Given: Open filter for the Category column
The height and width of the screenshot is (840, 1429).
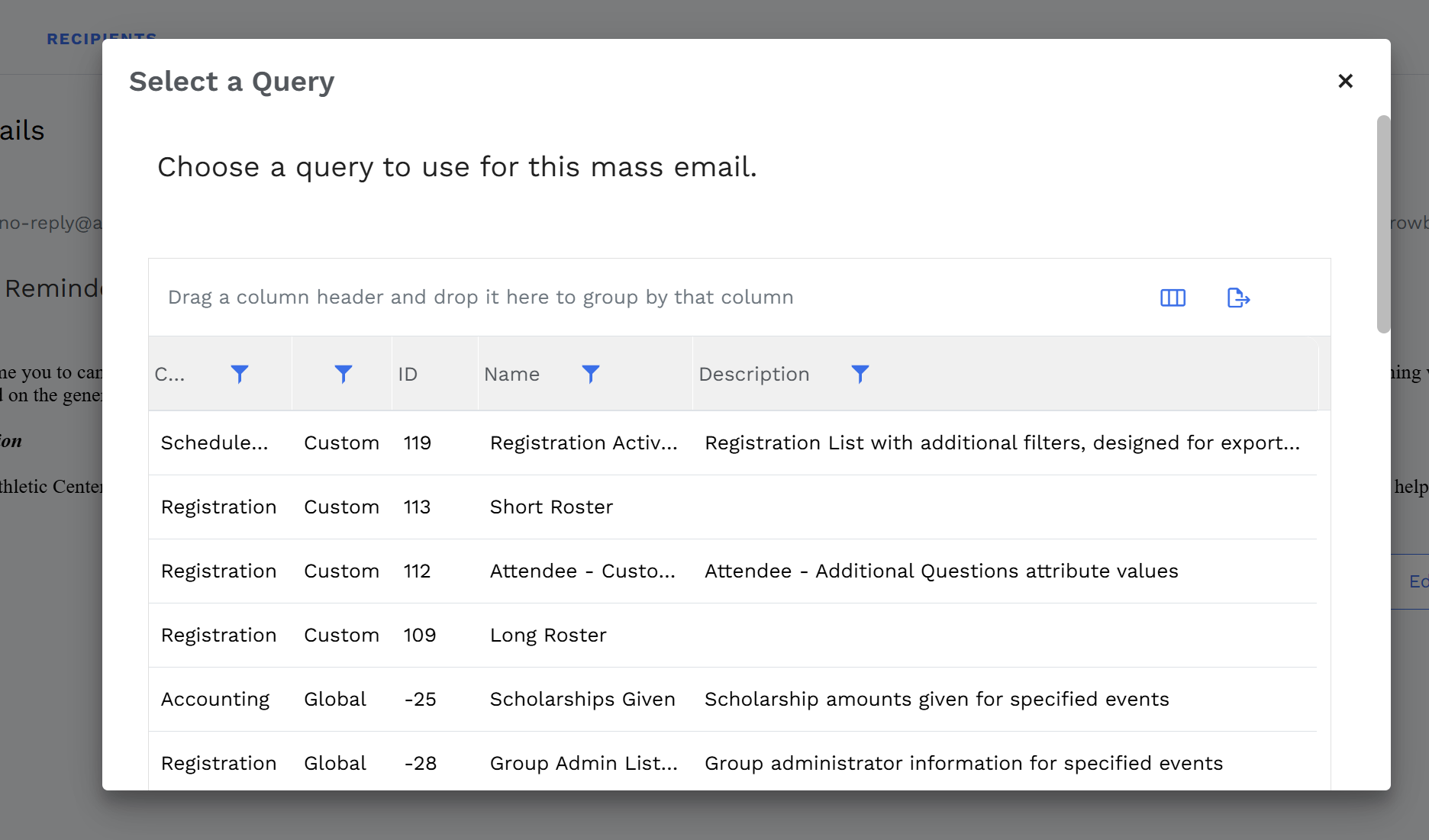Looking at the screenshot, I should coord(240,374).
